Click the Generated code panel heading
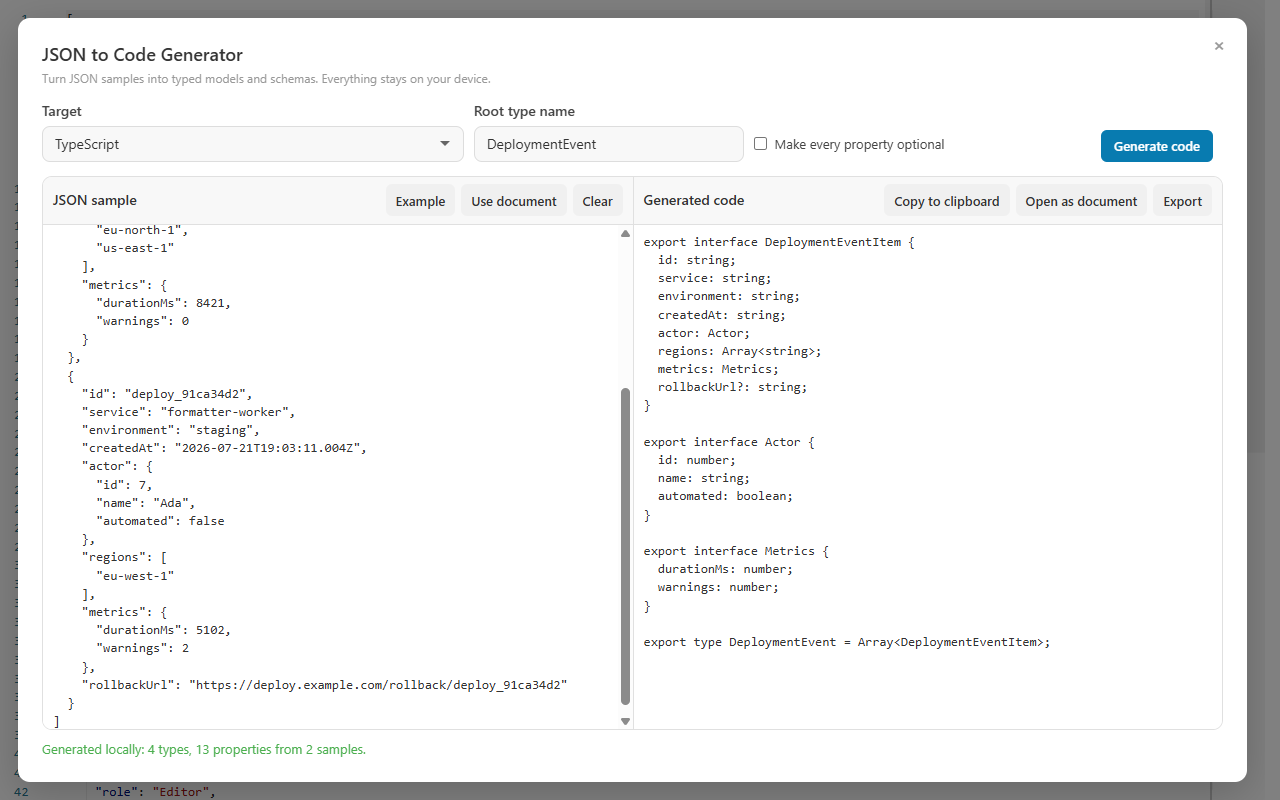 694,200
